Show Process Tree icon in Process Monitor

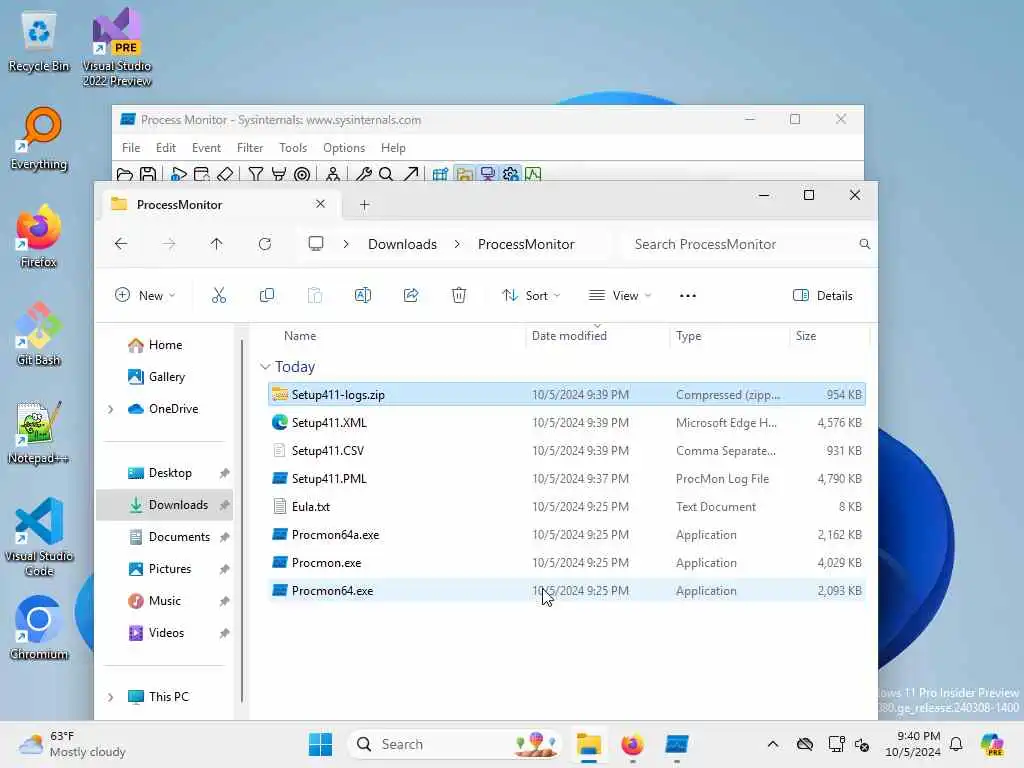point(333,174)
